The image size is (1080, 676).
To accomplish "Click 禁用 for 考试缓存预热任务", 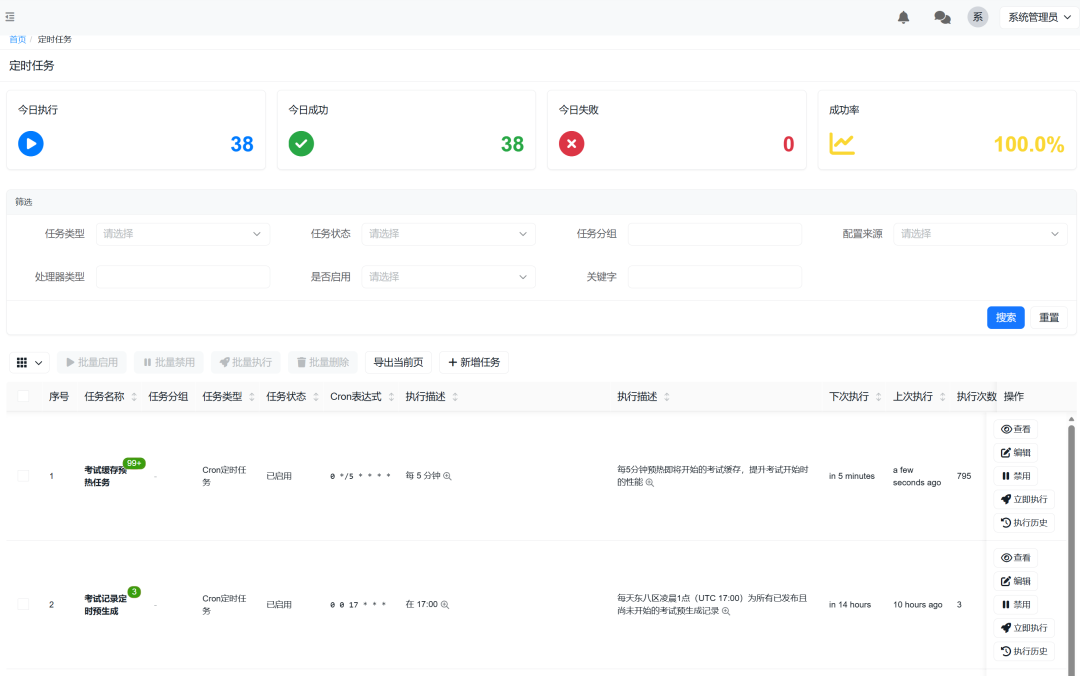I will tap(1015, 476).
